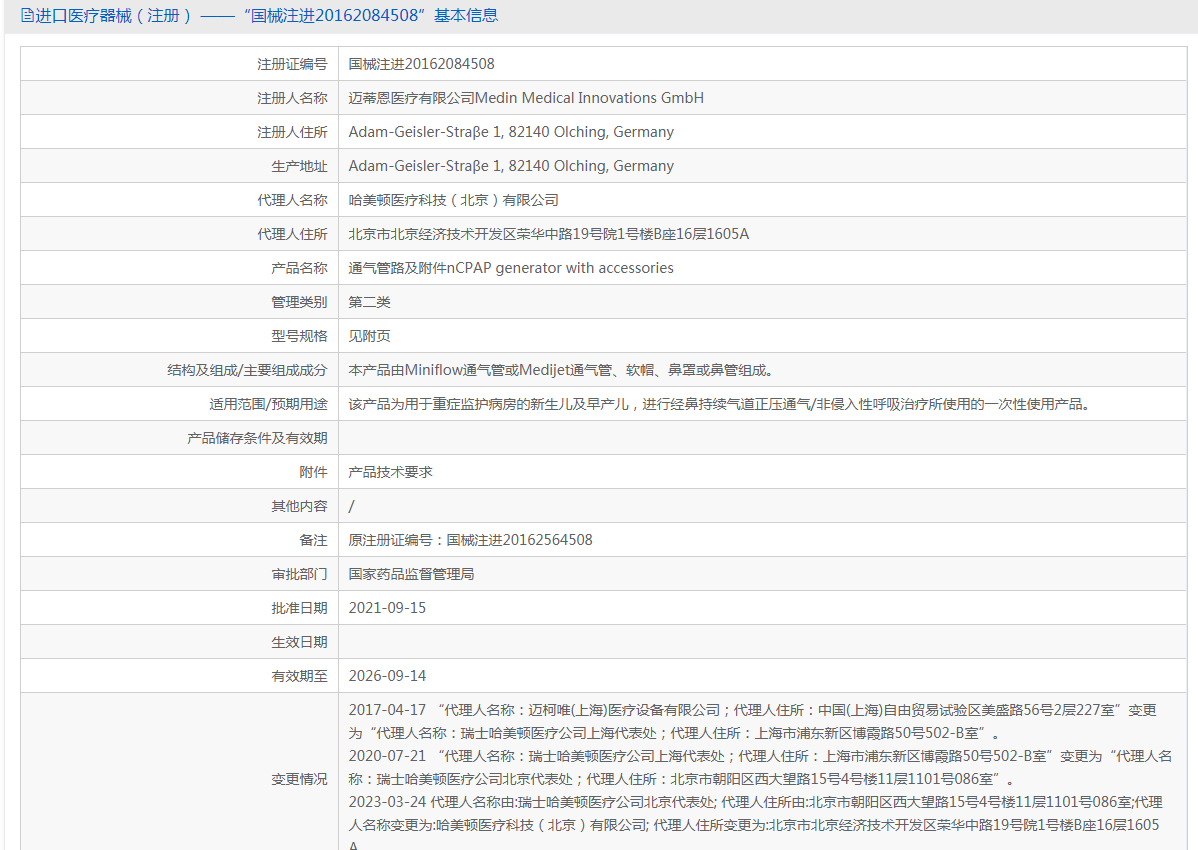
Task: Select the slash value in the 其他内容 row
Action: 351,506
